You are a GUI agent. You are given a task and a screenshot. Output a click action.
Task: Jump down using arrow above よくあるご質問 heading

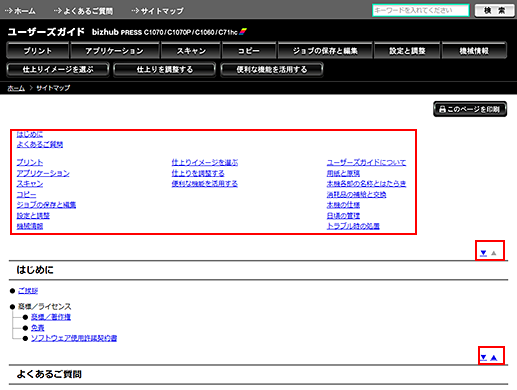click(x=483, y=358)
